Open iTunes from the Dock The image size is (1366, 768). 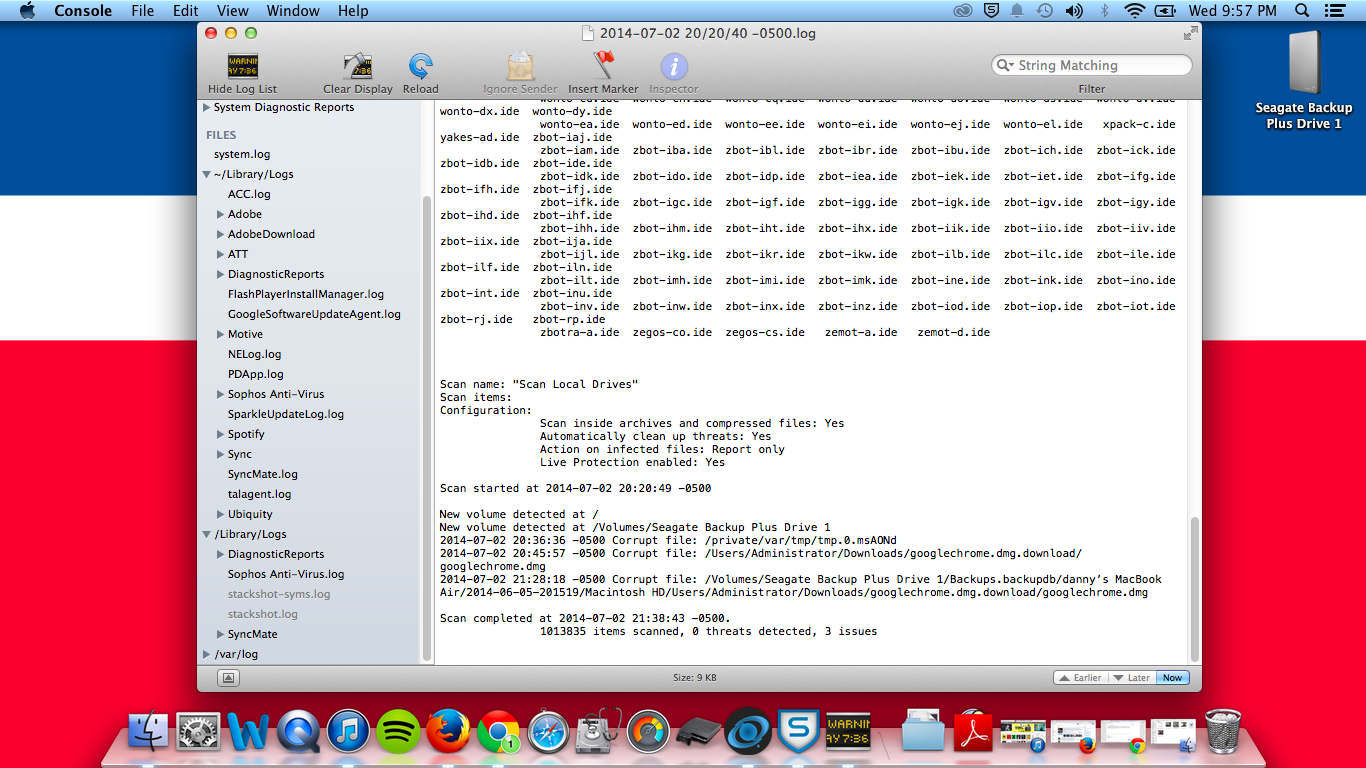(348, 731)
